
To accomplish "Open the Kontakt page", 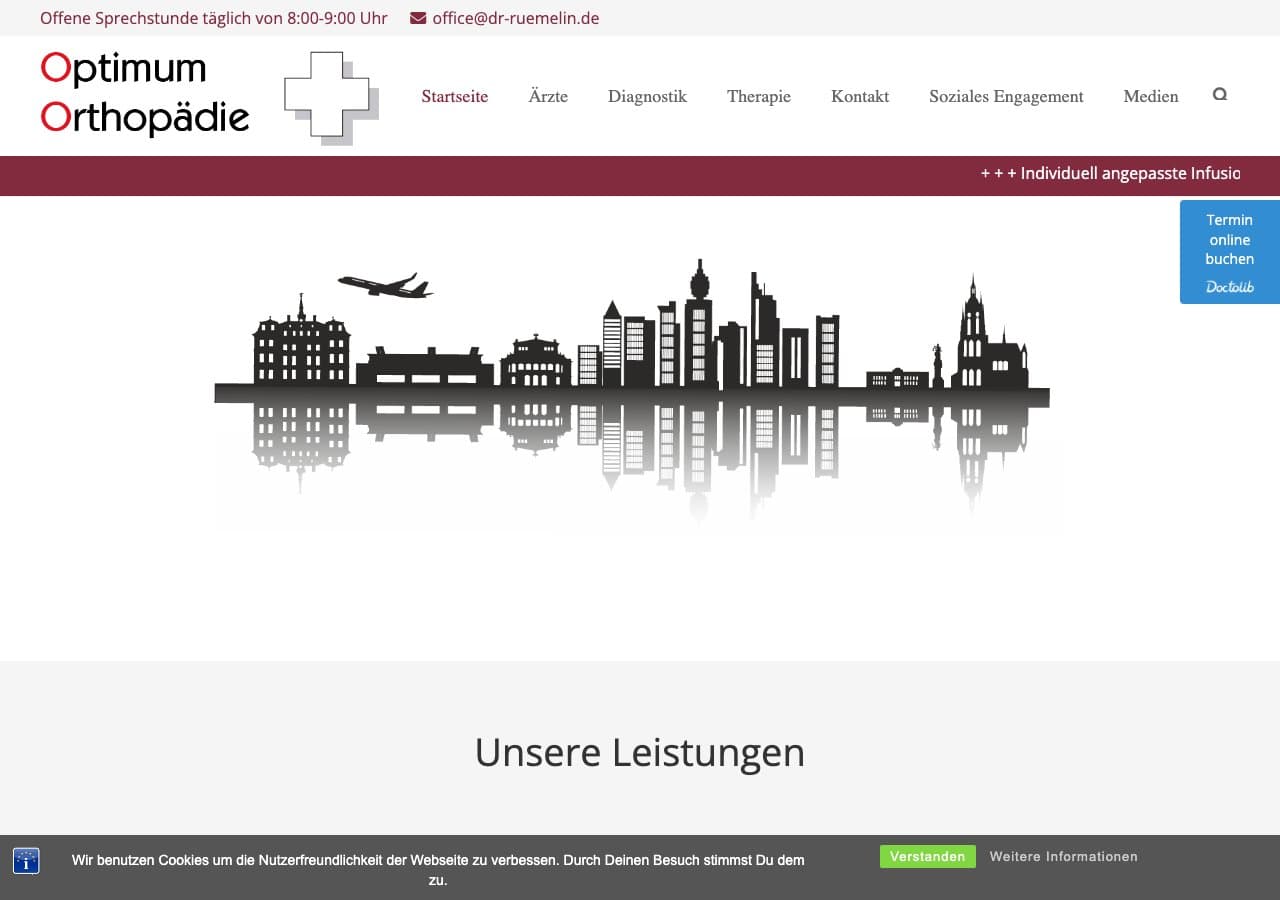I will pyautogui.click(x=859, y=96).
